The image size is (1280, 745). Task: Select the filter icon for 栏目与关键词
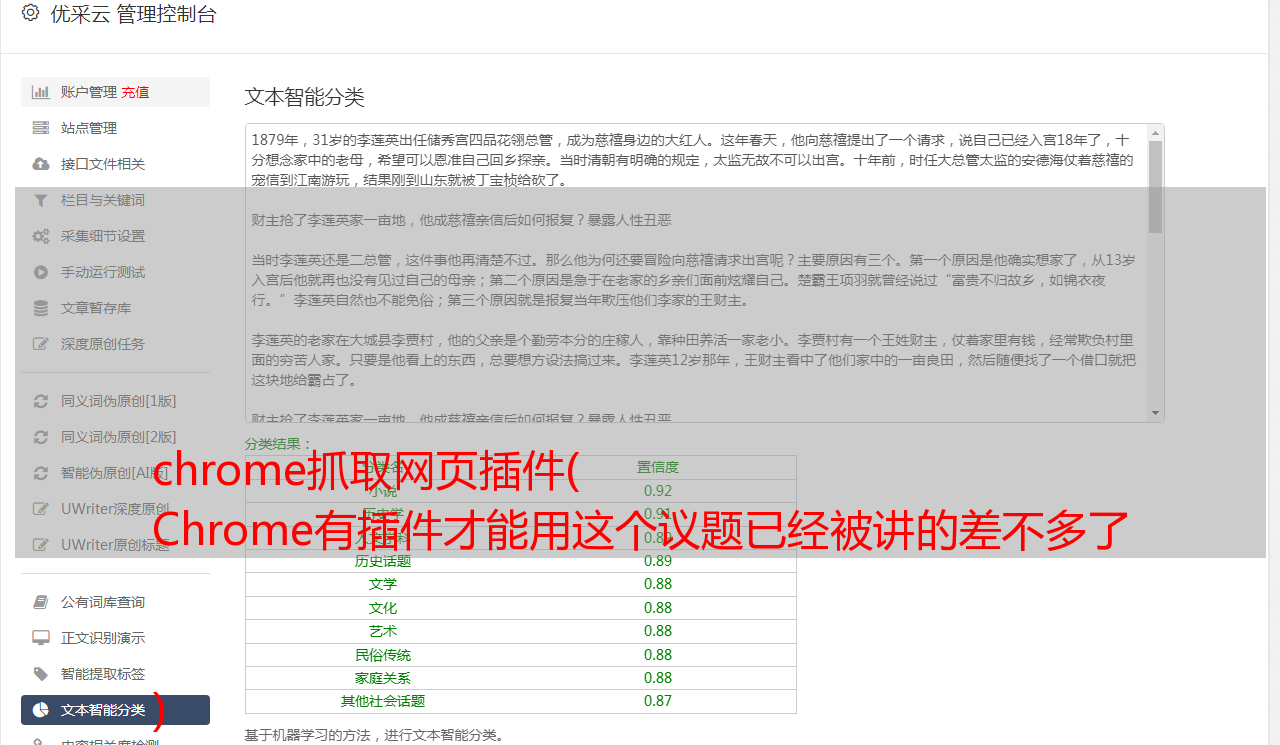41,200
